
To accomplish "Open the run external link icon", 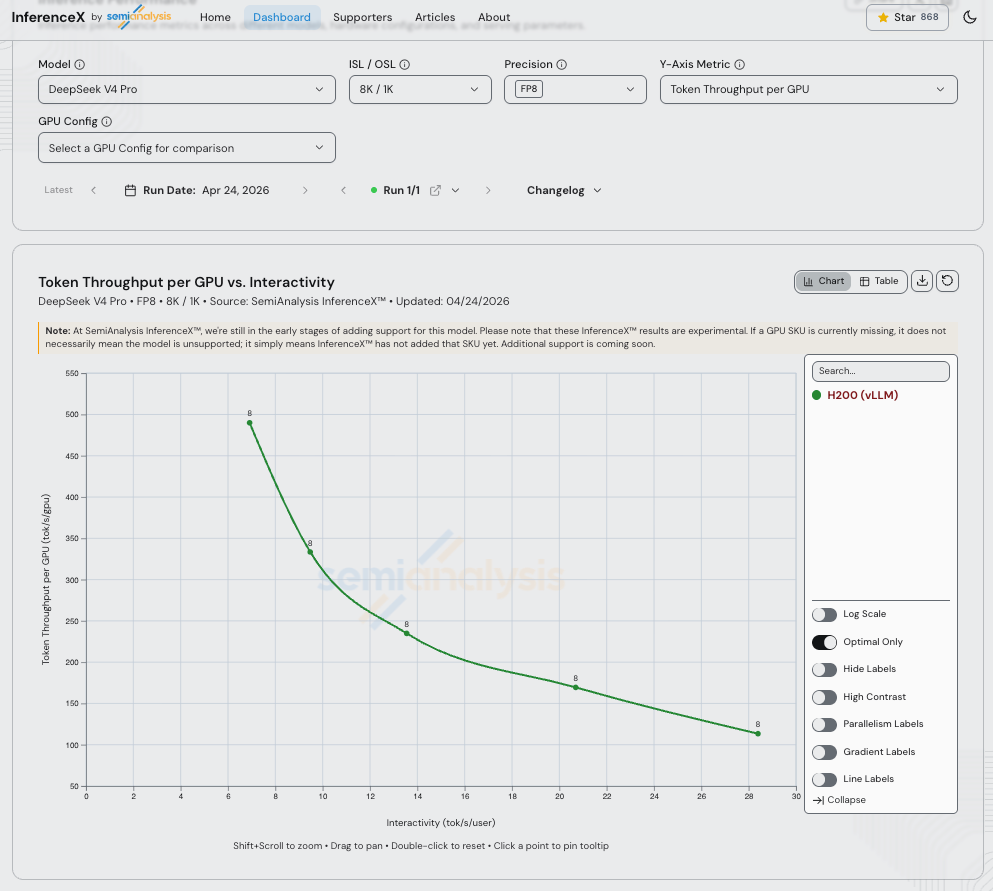I will 435,191.
